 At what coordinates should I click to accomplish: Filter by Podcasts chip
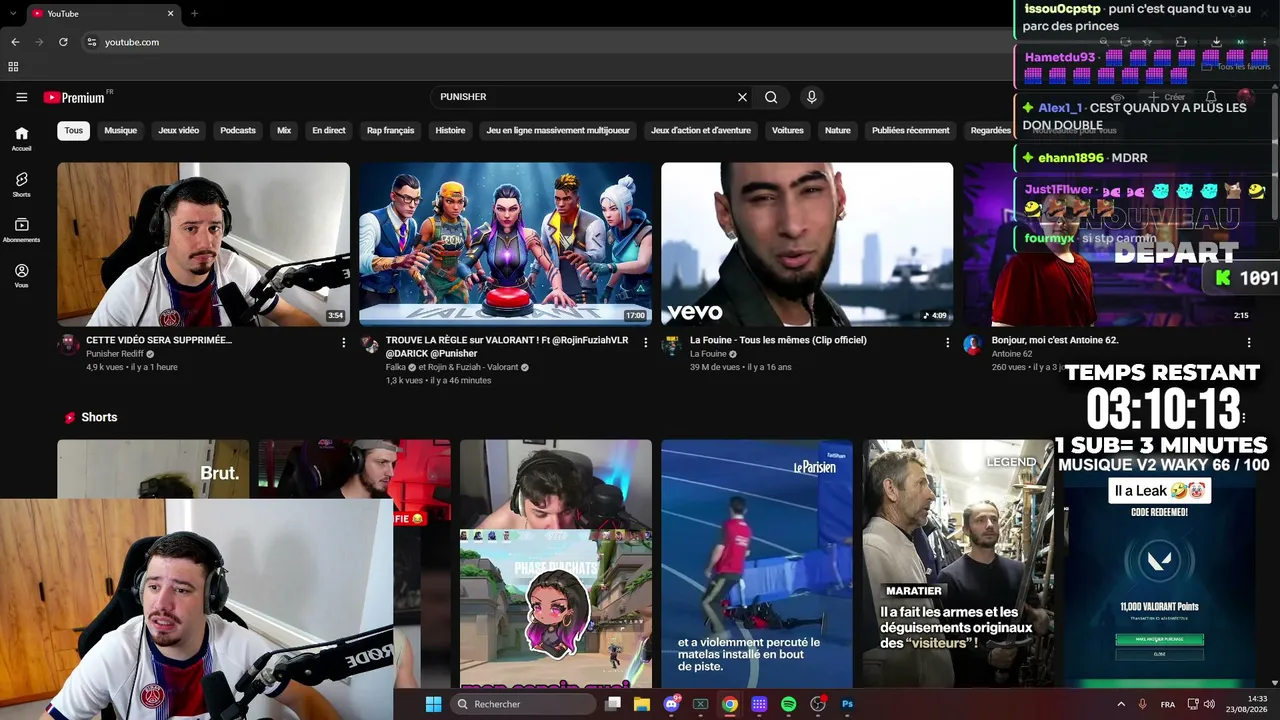coord(238,130)
